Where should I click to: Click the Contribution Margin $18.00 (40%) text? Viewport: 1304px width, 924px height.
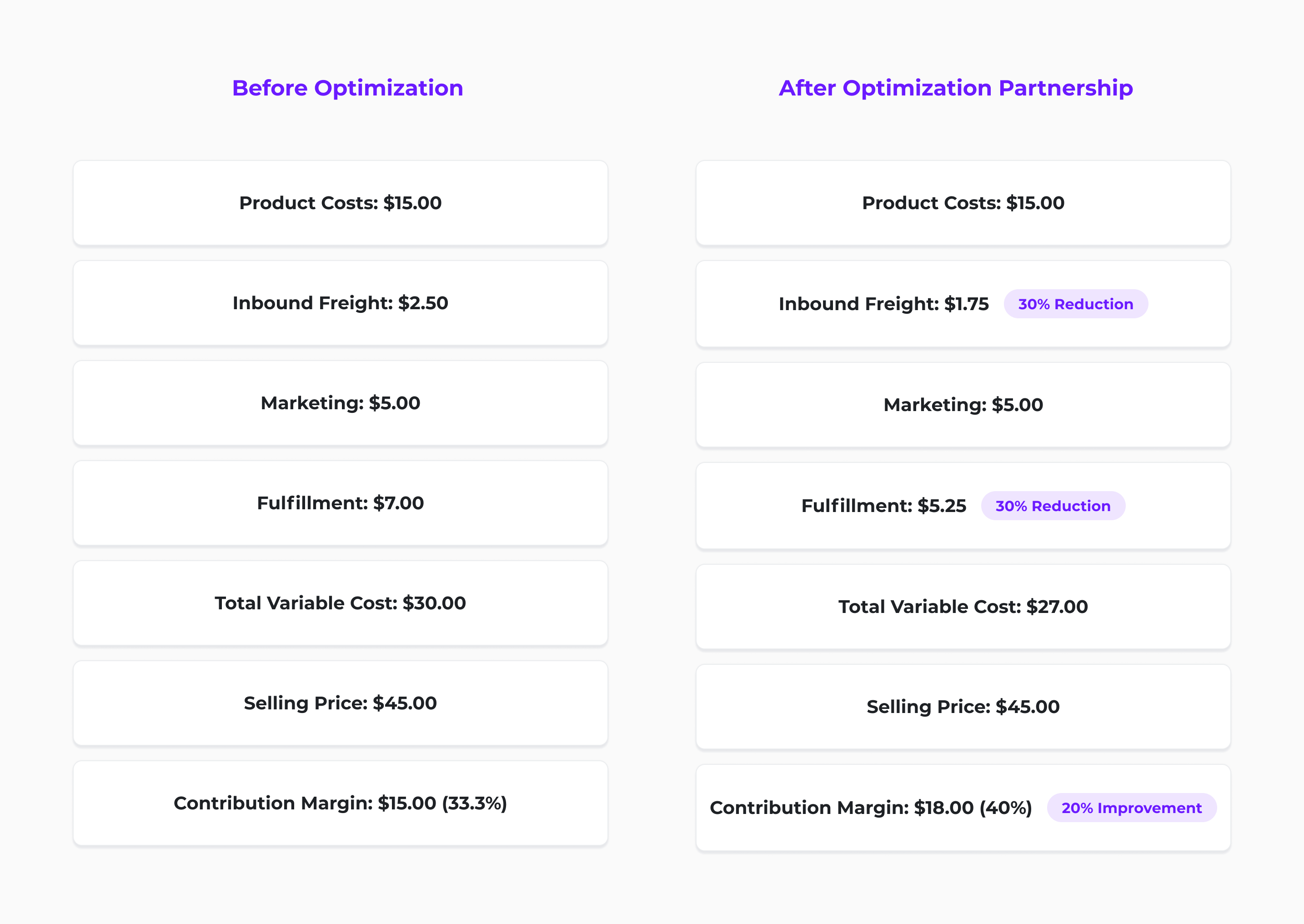click(871, 808)
